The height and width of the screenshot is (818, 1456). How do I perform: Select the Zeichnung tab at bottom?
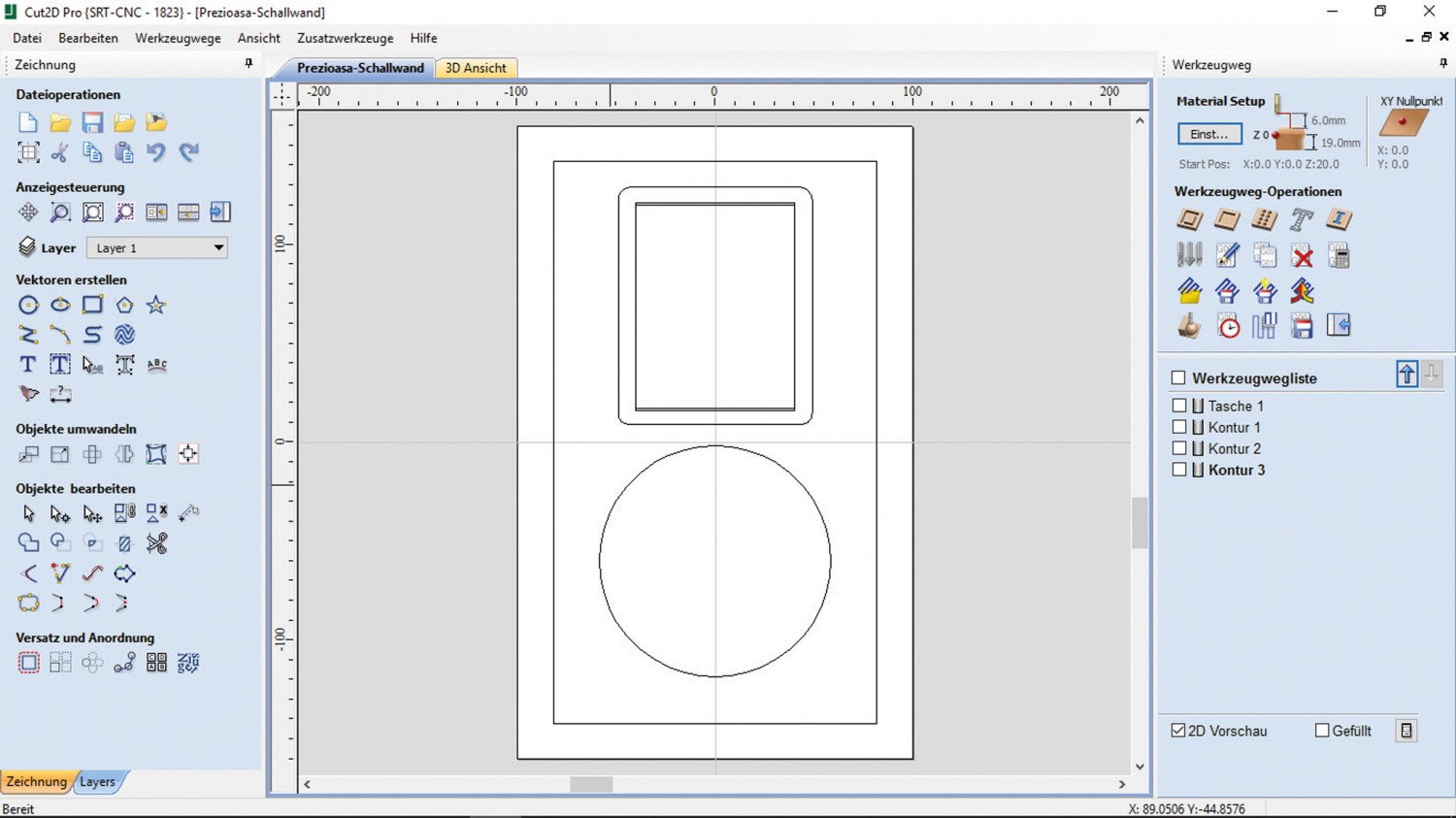[37, 781]
